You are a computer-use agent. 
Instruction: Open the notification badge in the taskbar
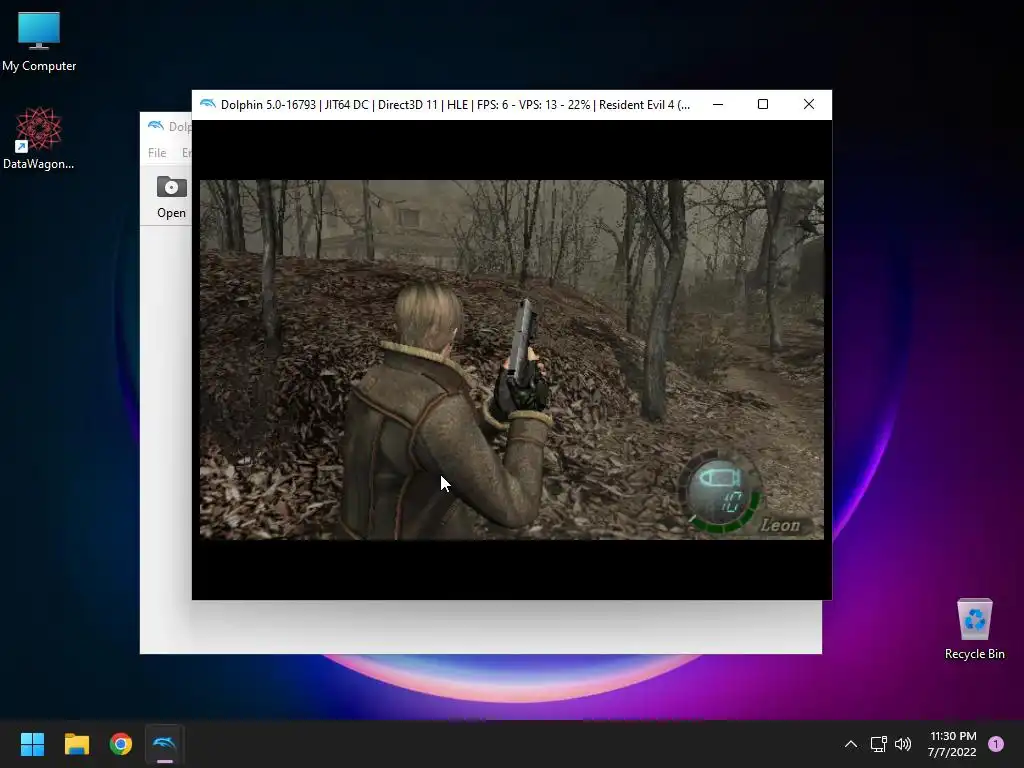[x=996, y=744]
